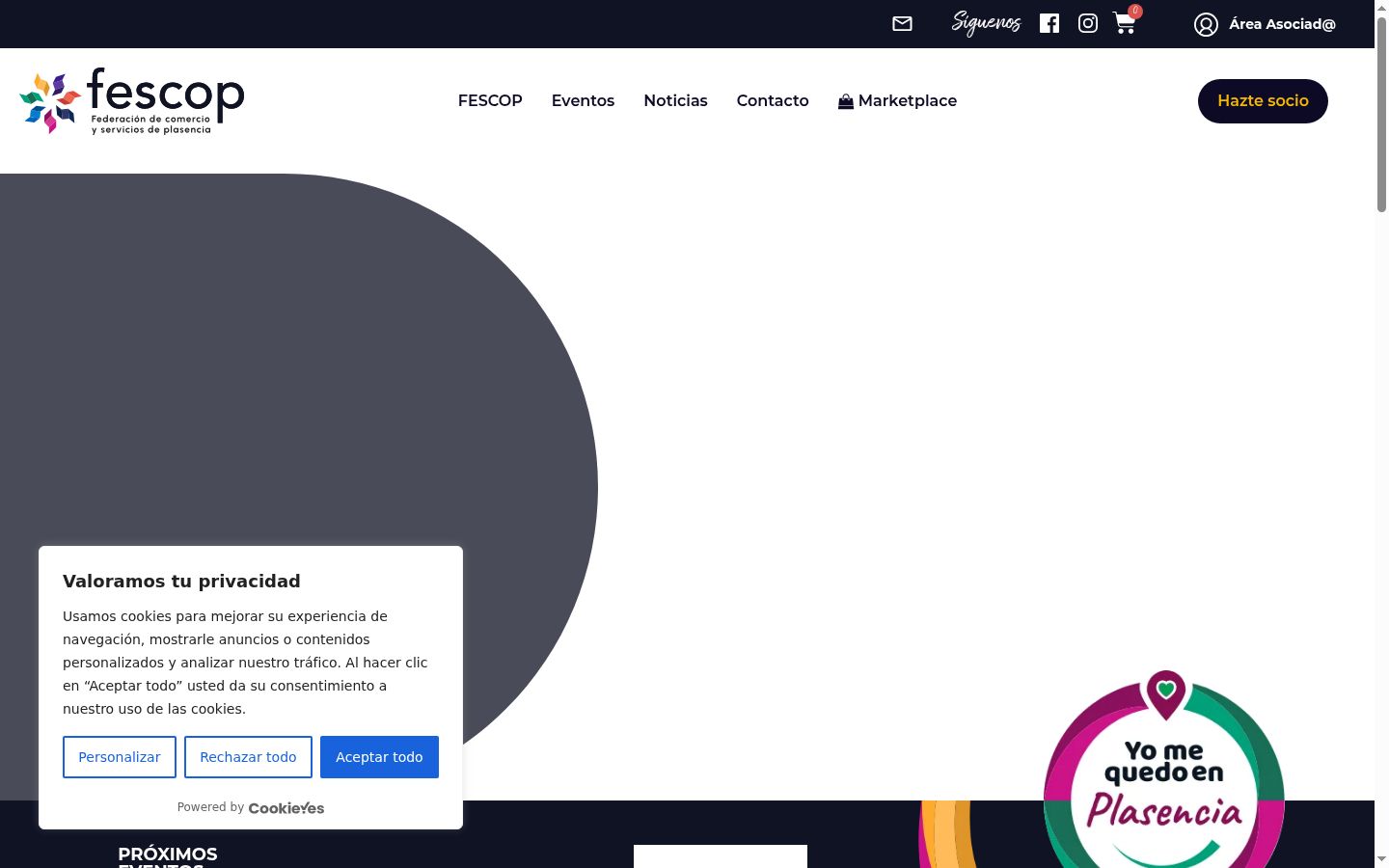Go to the Contacto page
1389x868 pixels.
point(773,101)
